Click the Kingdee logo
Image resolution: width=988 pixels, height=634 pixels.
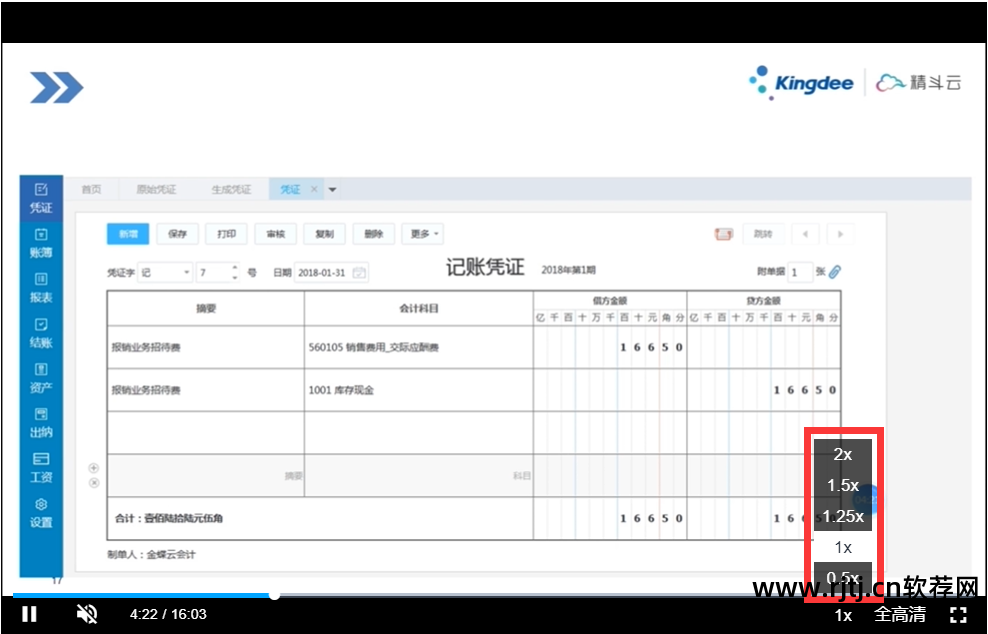801,83
